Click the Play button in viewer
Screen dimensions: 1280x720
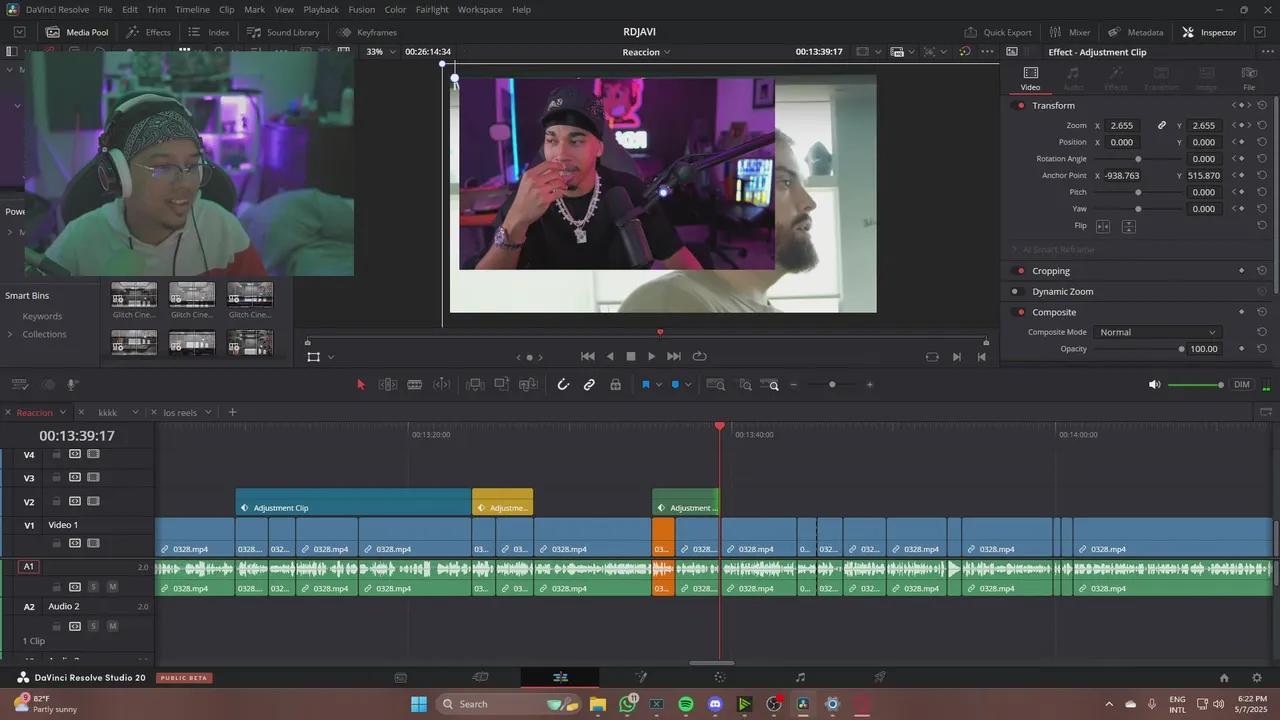tap(652, 356)
